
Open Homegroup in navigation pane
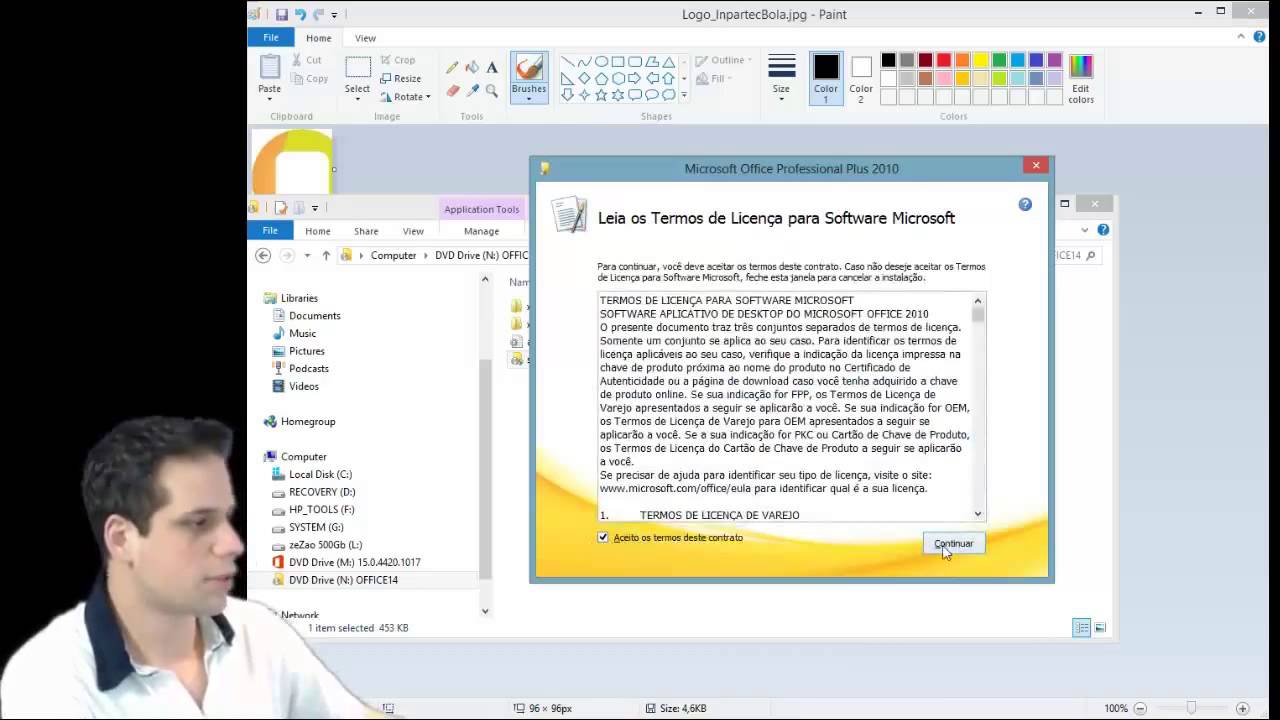point(308,421)
